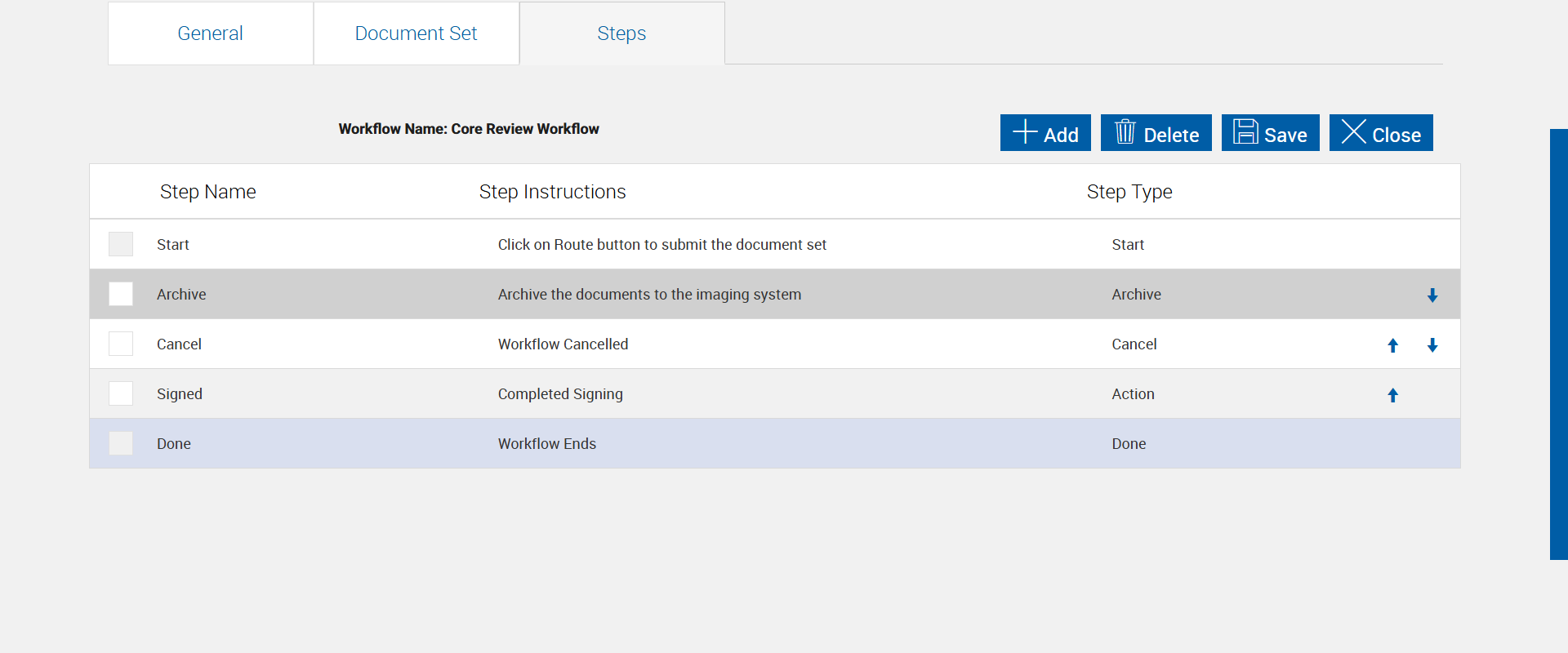
Task: Click the blue vertical scrollbar
Action: click(x=1558, y=344)
